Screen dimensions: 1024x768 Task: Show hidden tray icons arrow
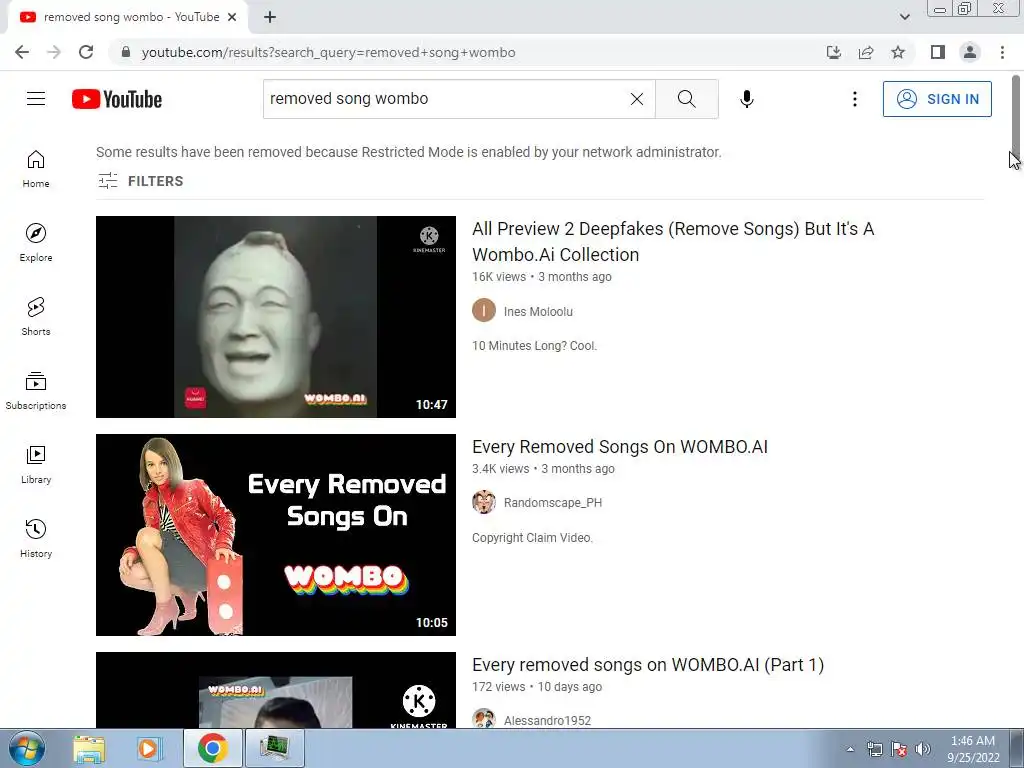click(850, 749)
